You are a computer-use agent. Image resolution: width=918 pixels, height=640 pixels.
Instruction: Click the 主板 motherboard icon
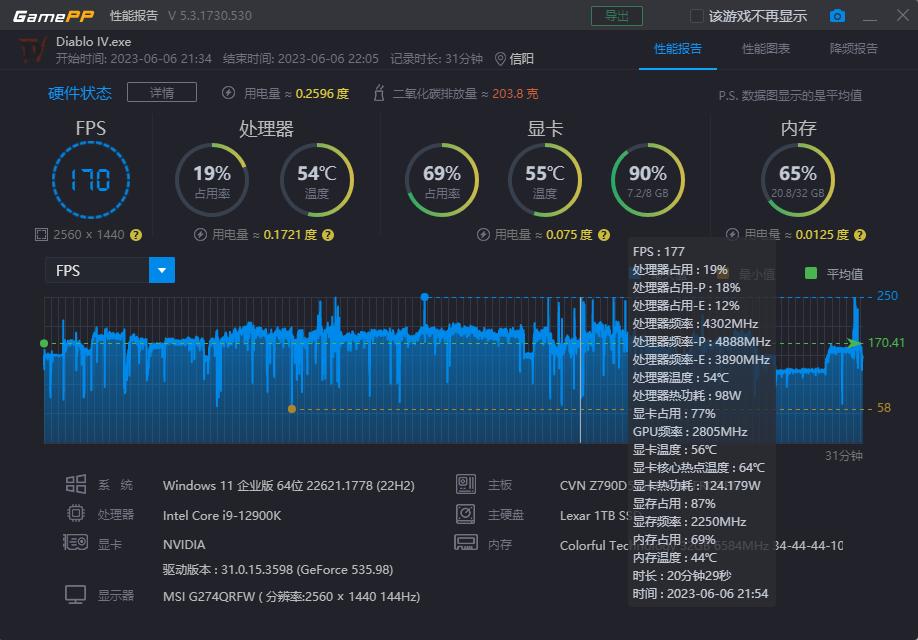pos(466,483)
